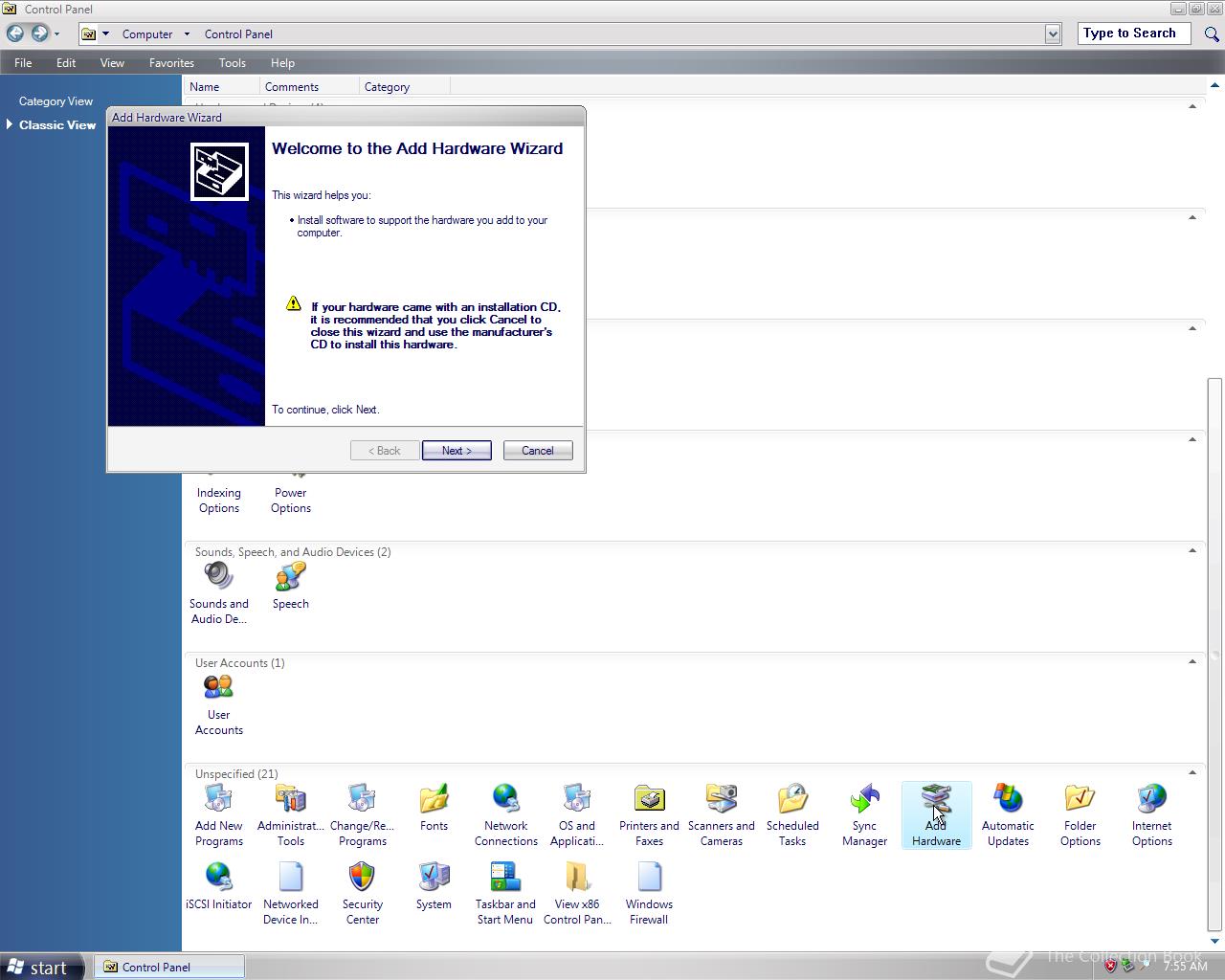Open Network Connections icon
1225x980 pixels.
506,815
